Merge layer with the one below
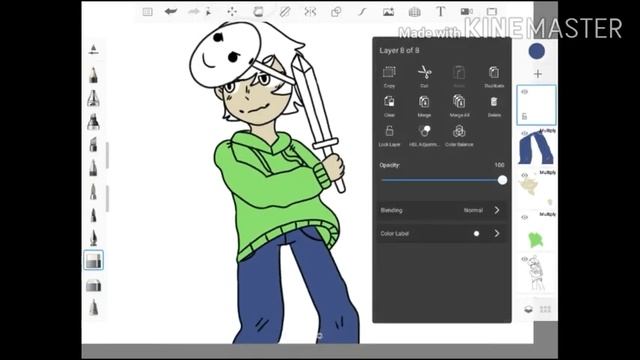640x360 pixels. tap(424, 106)
